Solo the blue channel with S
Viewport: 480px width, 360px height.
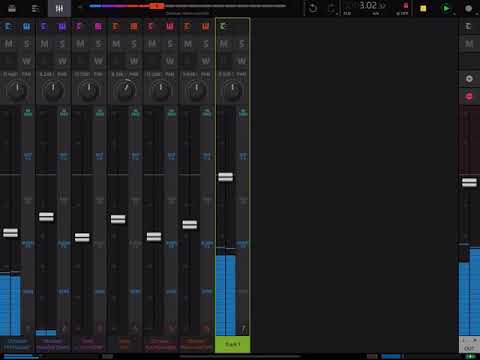pos(27,44)
